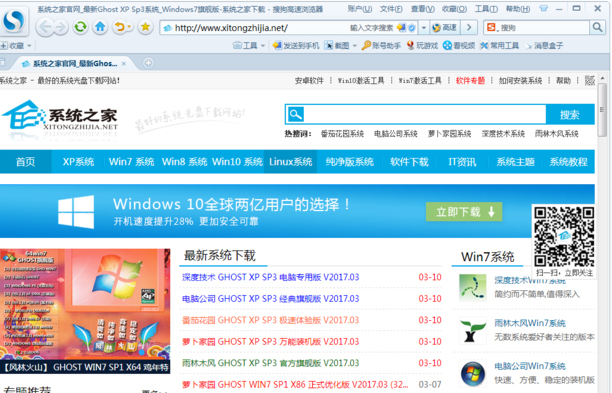Click the toolbar magnifier search icon
The width and height of the screenshot is (612, 393).
(x=597, y=27)
